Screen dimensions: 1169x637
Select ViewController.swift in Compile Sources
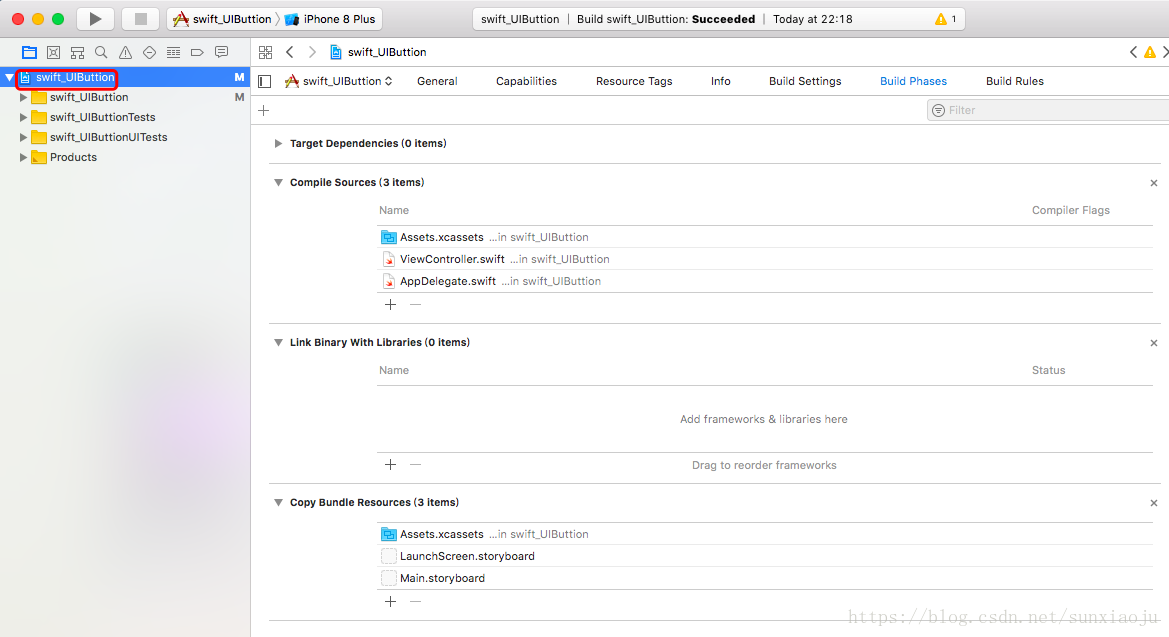(765, 259)
